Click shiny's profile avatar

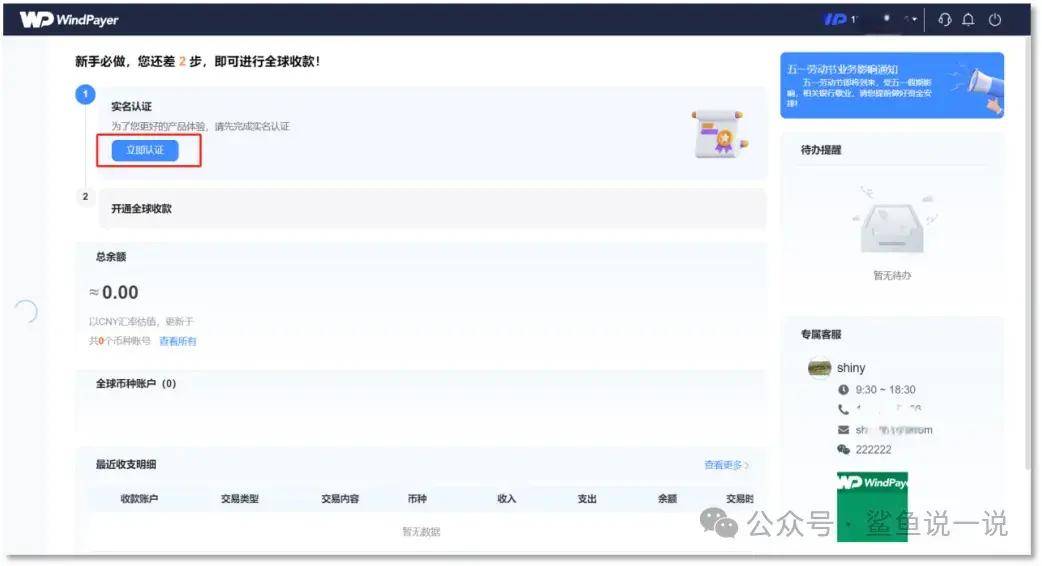point(820,369)
